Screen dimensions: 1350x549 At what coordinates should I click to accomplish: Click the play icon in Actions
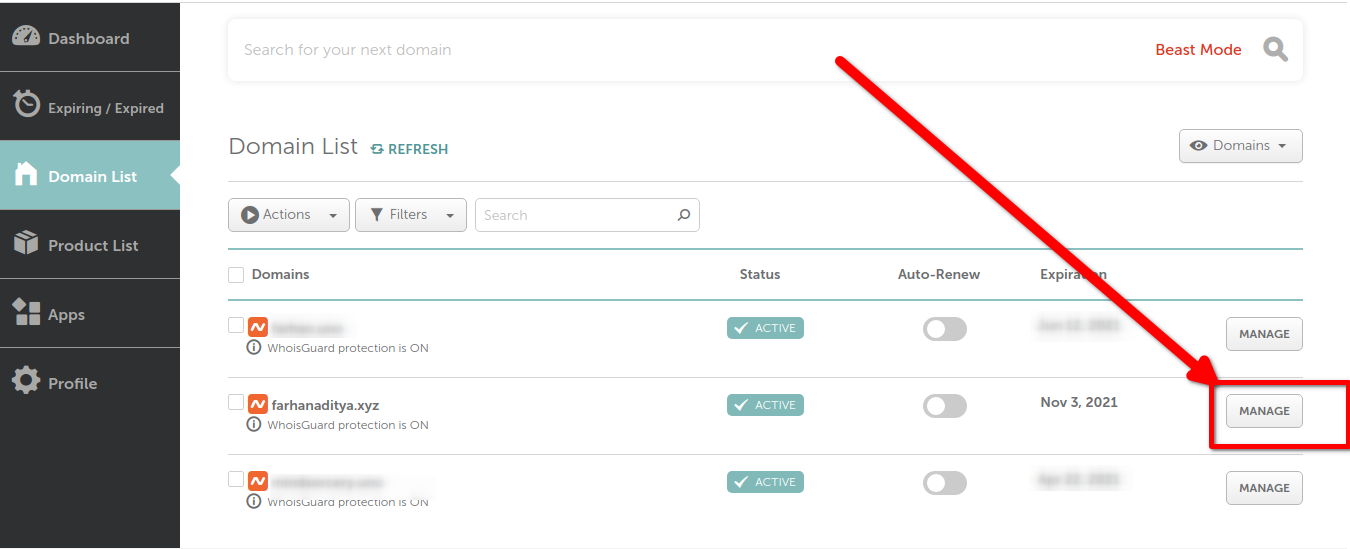tap(249, 215)
